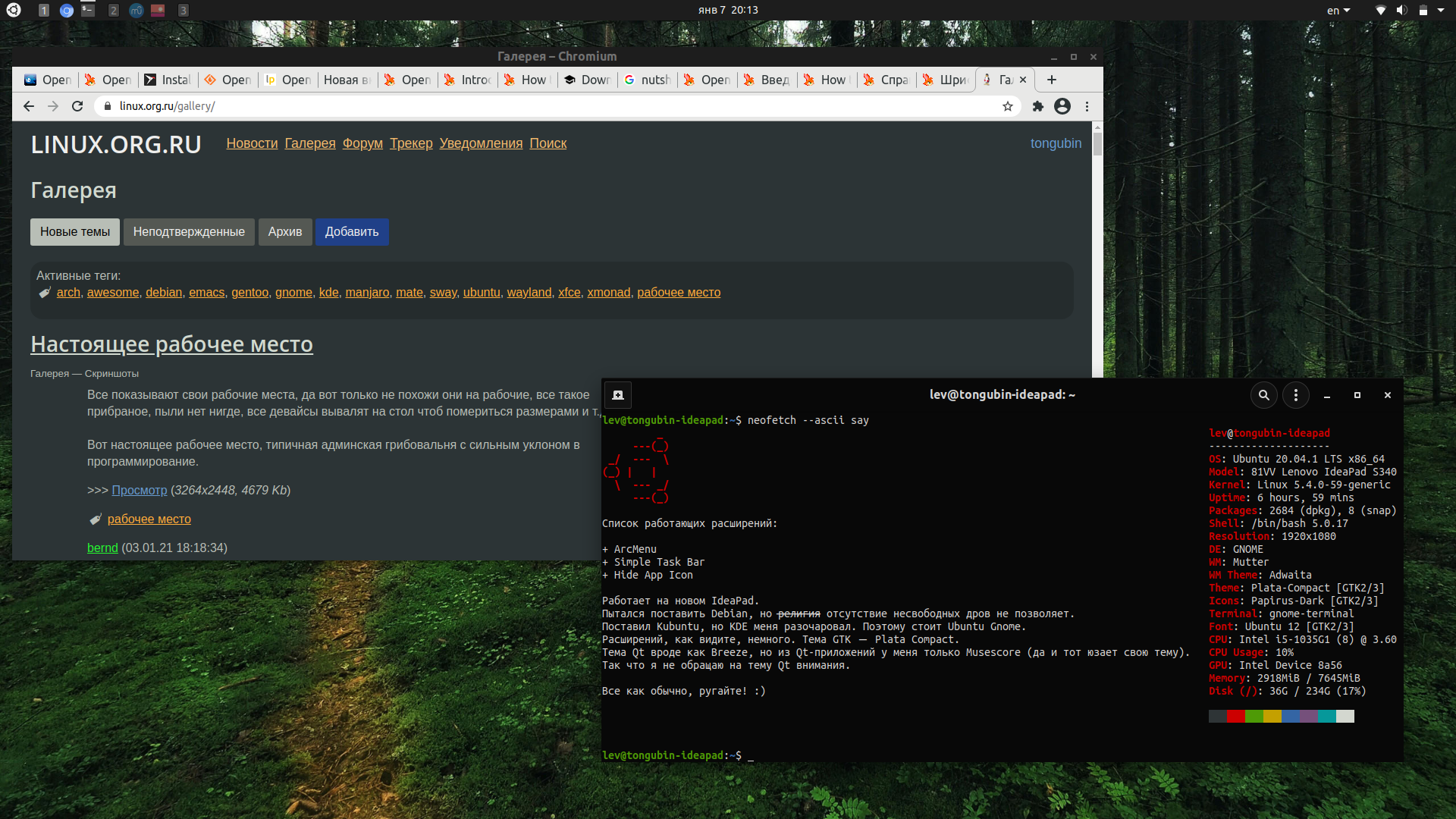Image resolution: width=1456 pixels, height=819 pixels.
Task: Switch to the 'Шри' tab
Action: coord(946,80)
